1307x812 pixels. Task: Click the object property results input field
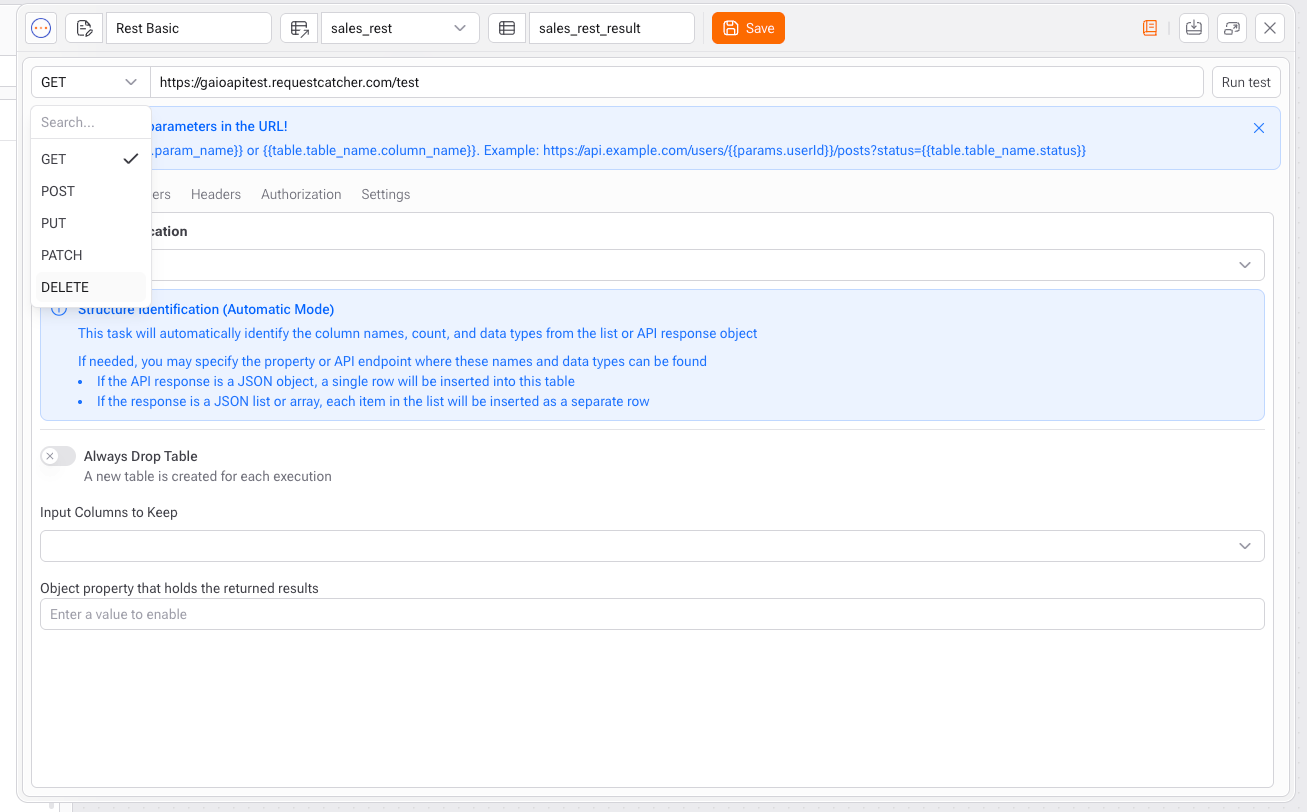coord(652,614)
